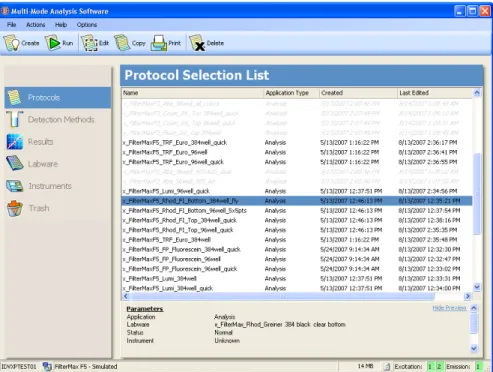
Task: Select Excitation filter indicator 2
Action: point(439,367)
